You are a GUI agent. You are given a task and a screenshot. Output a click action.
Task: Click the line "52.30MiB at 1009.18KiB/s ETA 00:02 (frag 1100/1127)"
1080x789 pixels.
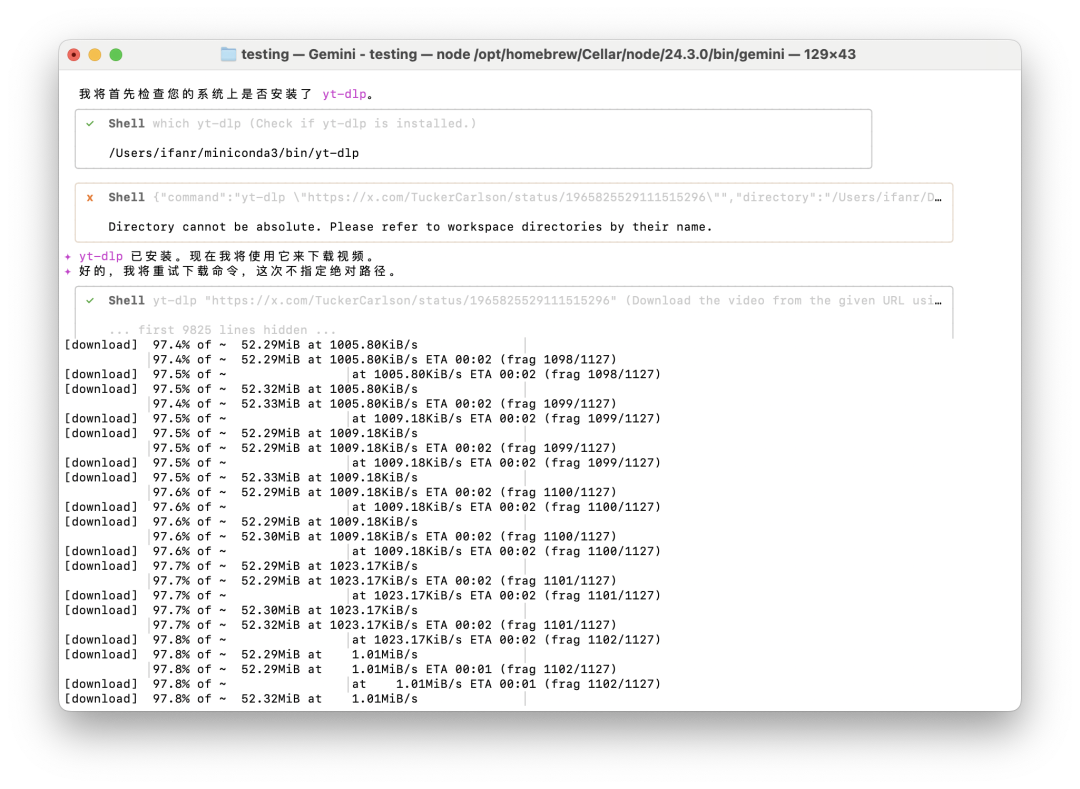pos(384,537)
